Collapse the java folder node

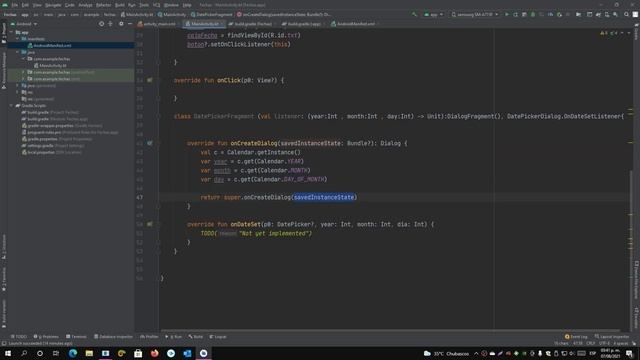coord(18,52)
